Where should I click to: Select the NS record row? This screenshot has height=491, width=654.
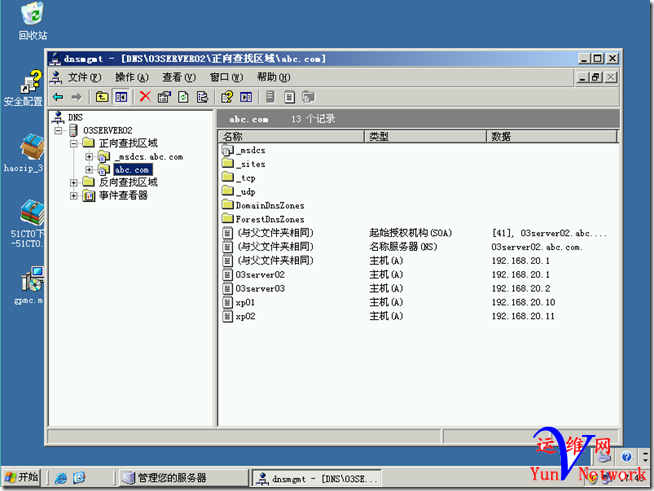click(x=417, y=247)
